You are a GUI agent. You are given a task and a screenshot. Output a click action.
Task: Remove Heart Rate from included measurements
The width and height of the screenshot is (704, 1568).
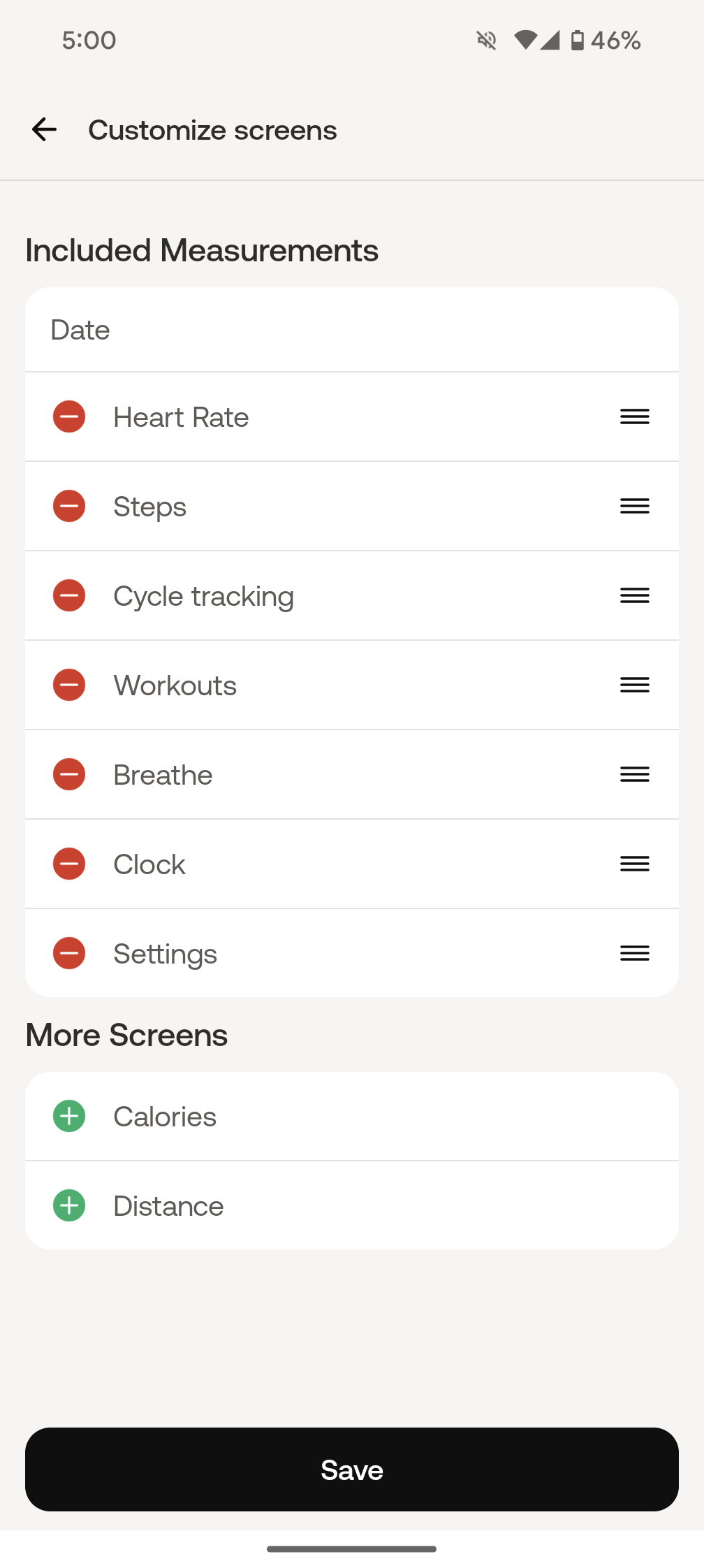coord(69,417)
